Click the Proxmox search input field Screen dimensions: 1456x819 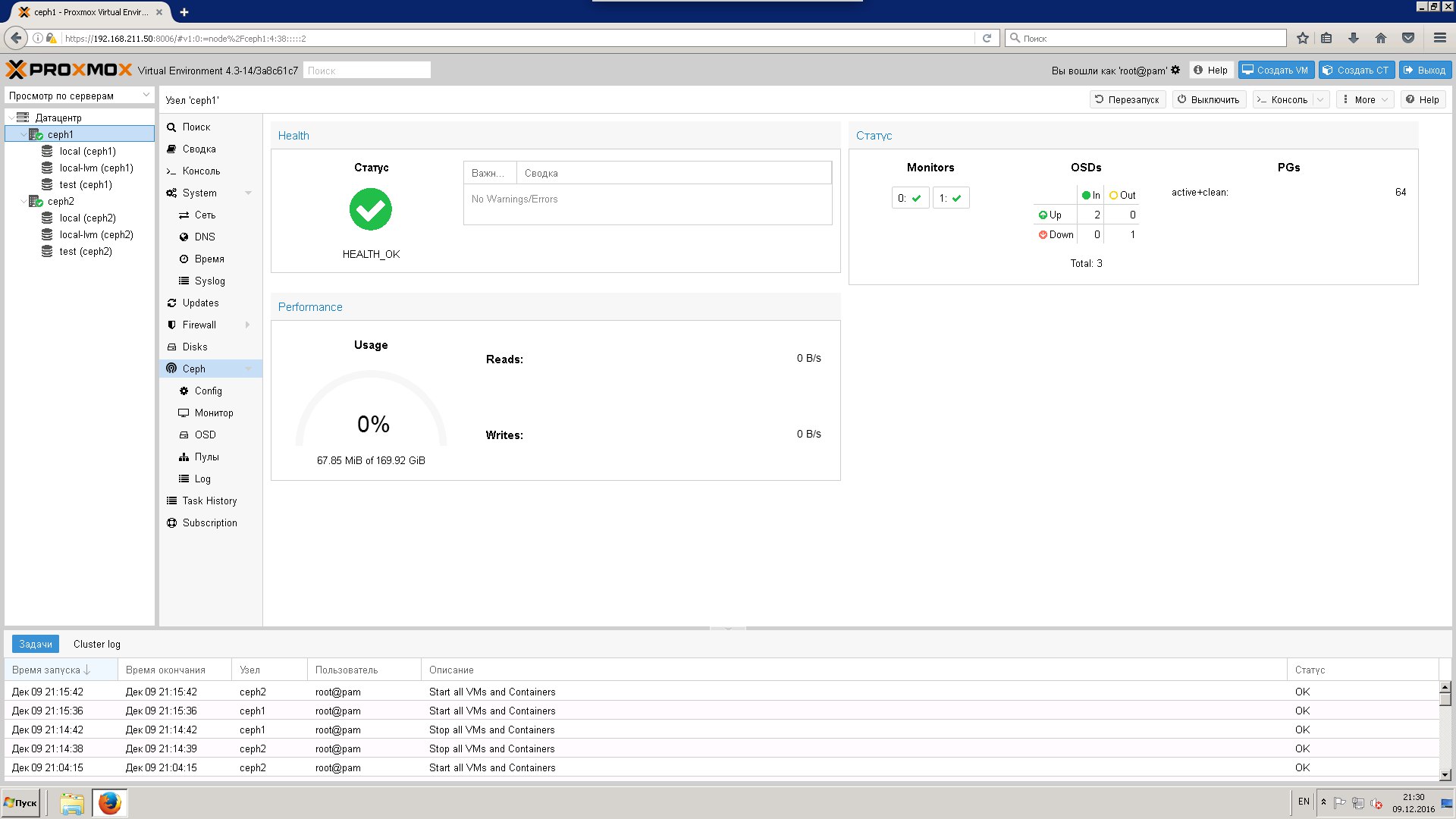367,70
